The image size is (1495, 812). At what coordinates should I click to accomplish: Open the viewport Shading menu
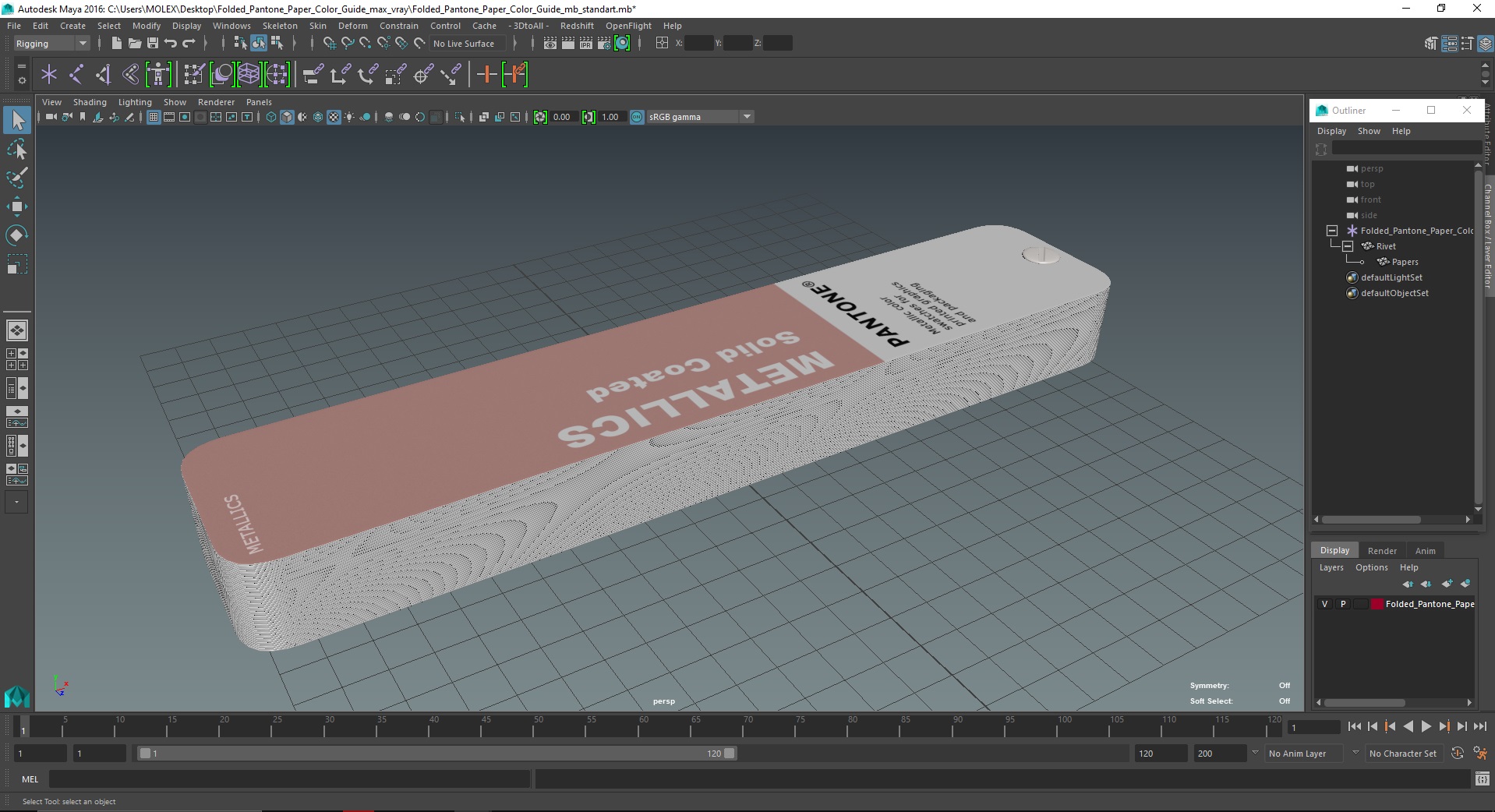(x=90, y=102)
